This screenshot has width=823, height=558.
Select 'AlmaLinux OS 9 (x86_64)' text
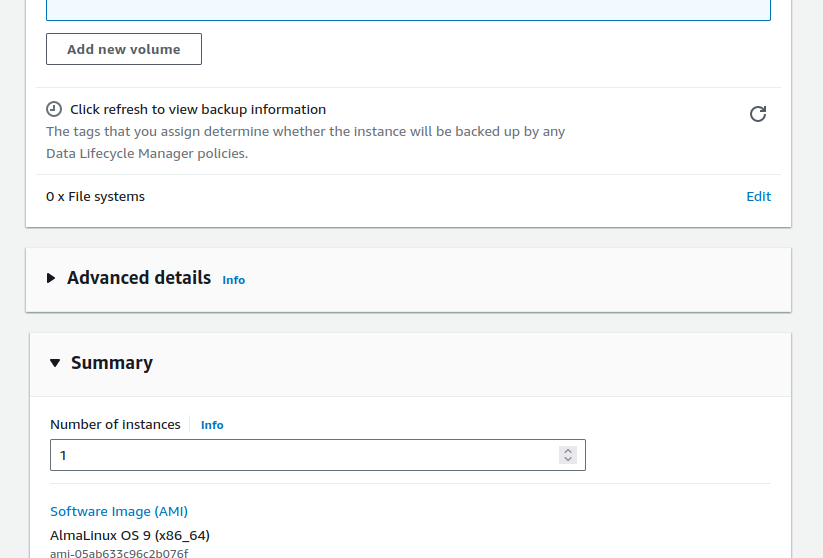(130, 535)
